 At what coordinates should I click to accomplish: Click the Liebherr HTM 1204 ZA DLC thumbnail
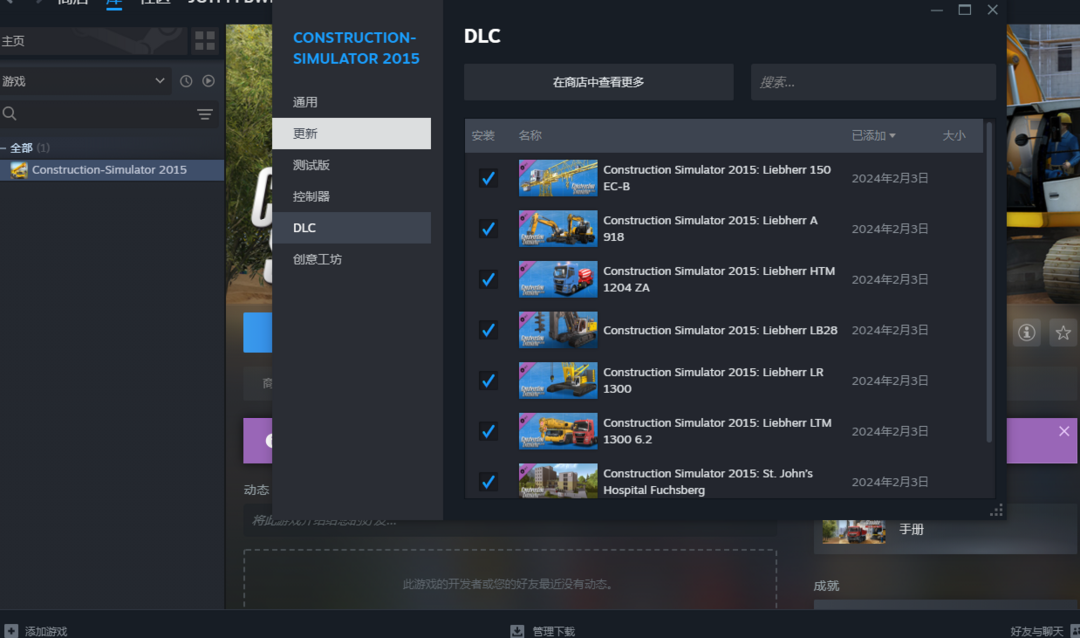pyautogui.click(x=558, y=280)
